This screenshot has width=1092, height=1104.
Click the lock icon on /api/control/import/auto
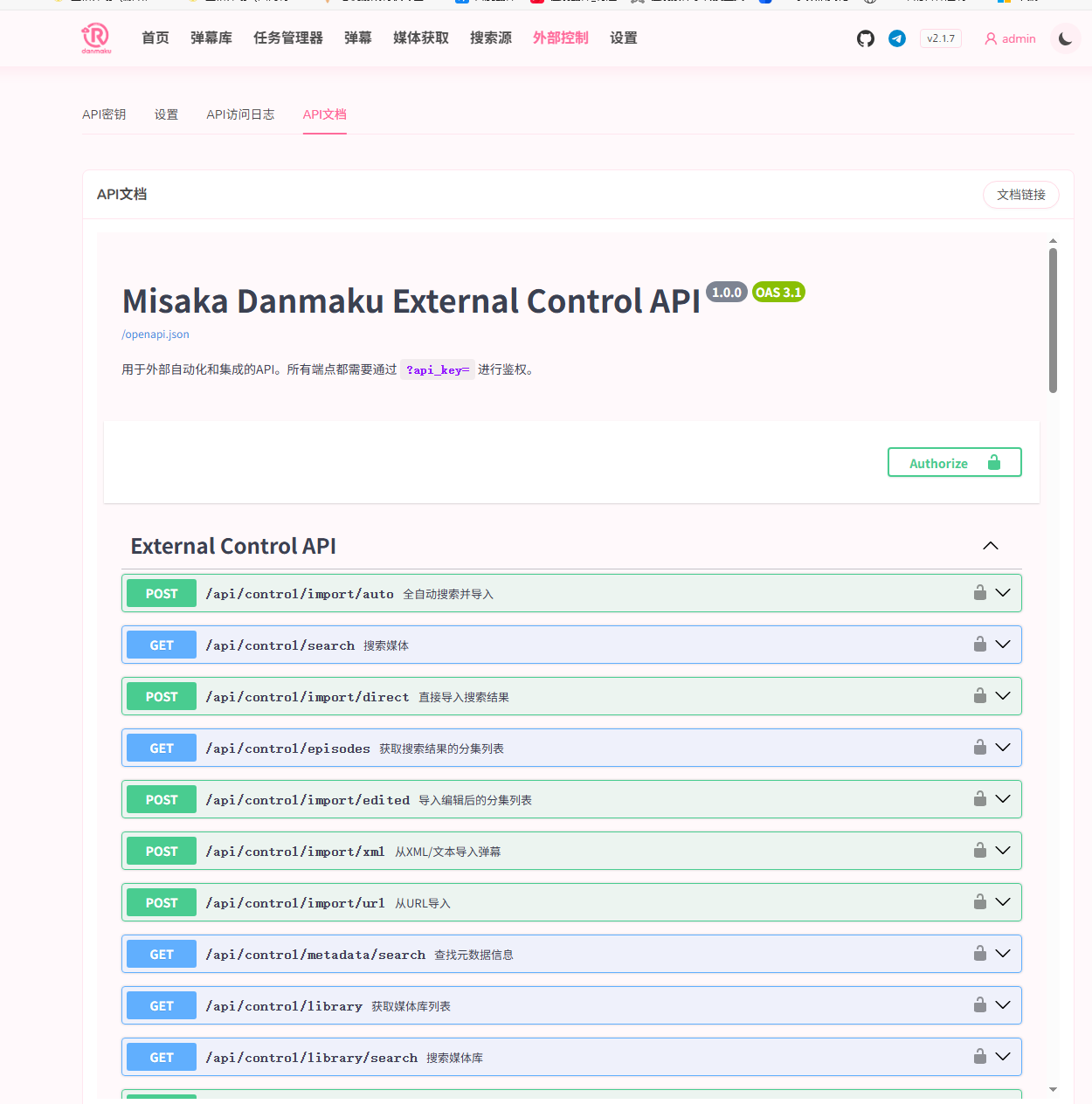(x=978, y=592)
